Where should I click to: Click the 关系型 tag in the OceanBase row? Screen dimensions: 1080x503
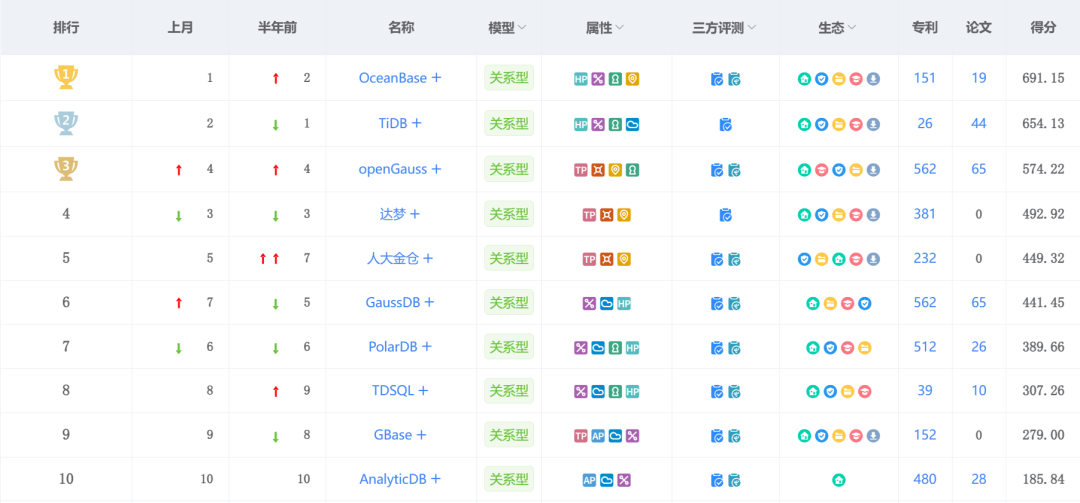click(x=509, y=78)
